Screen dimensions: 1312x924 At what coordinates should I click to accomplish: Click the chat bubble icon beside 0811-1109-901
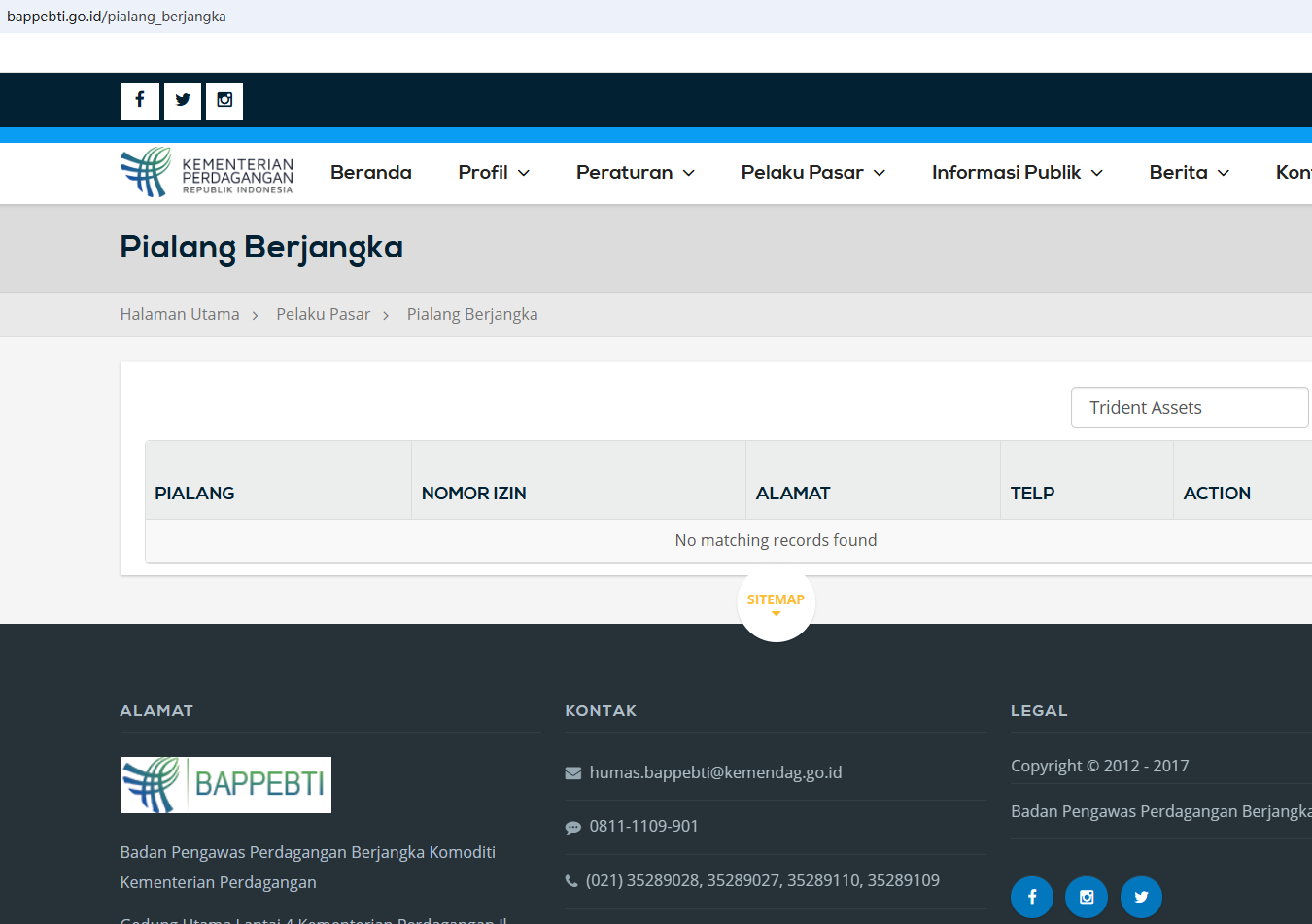pyautogui.click(x=573, y=828)
